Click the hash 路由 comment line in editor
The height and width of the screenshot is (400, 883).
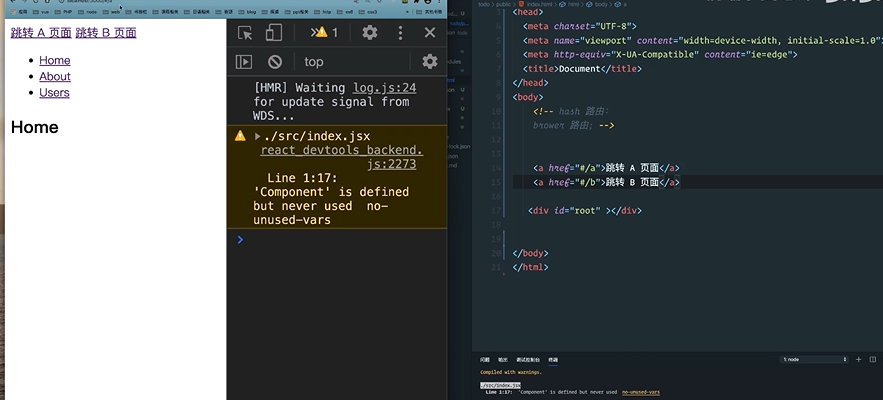(x=571, y=112)
